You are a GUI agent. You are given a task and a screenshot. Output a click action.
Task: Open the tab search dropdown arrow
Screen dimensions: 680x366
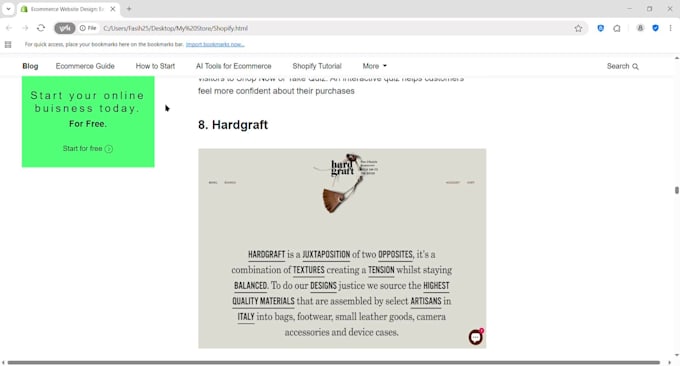tap(8, 9)
